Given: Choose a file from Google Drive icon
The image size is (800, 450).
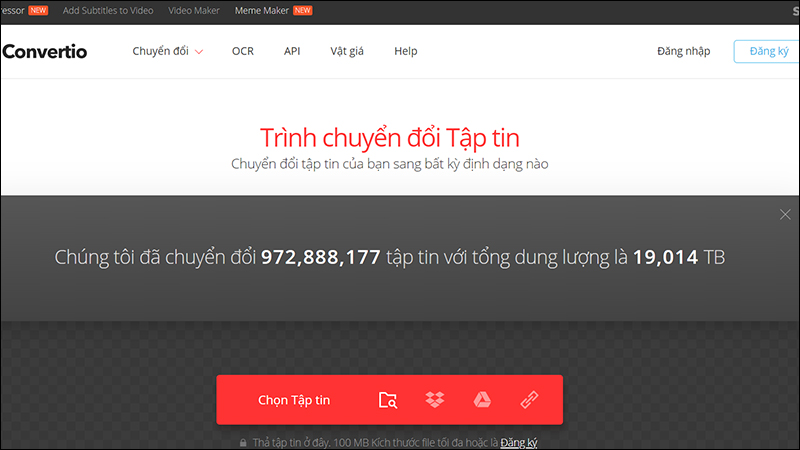Looking at the screenshot, I should pyautogui.click(x=482, y=399).
